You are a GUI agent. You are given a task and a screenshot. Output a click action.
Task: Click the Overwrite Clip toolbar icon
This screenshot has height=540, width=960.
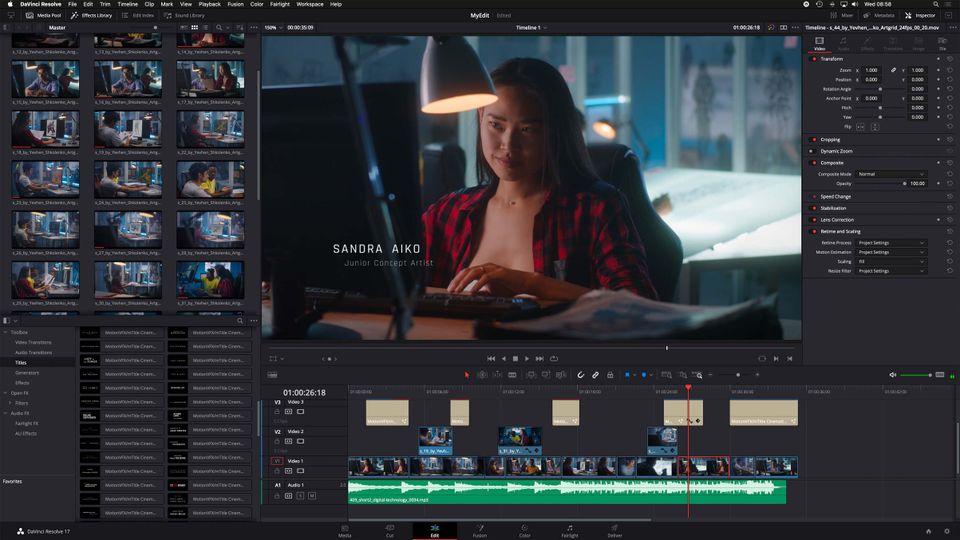tap(546, 375)
